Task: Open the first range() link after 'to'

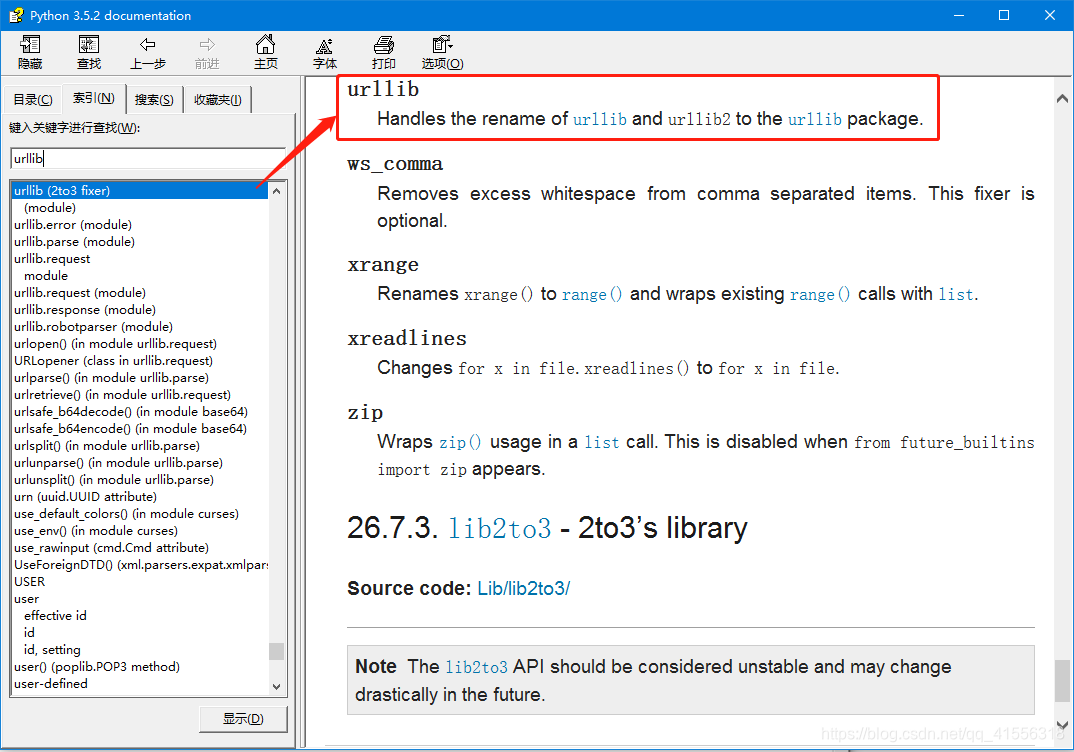Action: tap(592, 294)
